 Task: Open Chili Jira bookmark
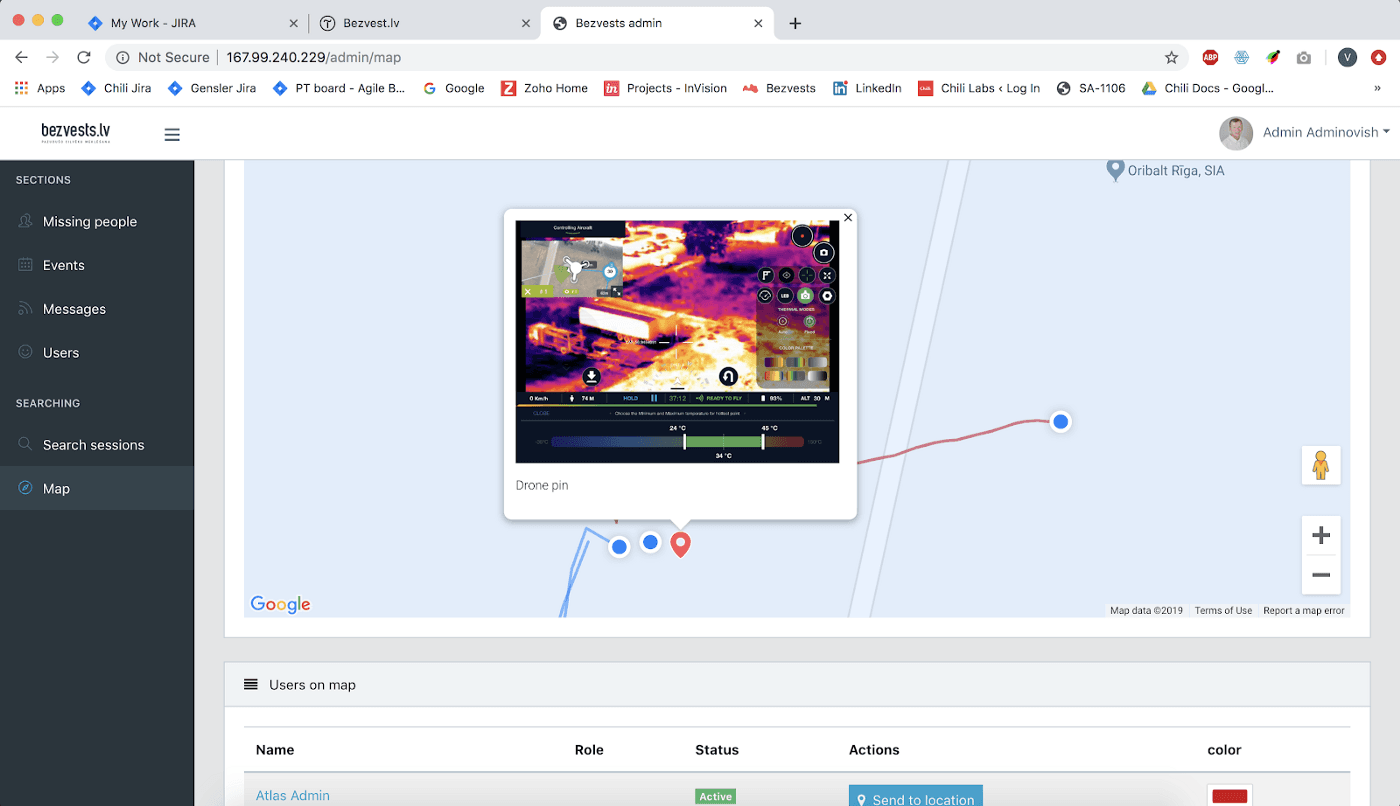(x=117, y=88)
